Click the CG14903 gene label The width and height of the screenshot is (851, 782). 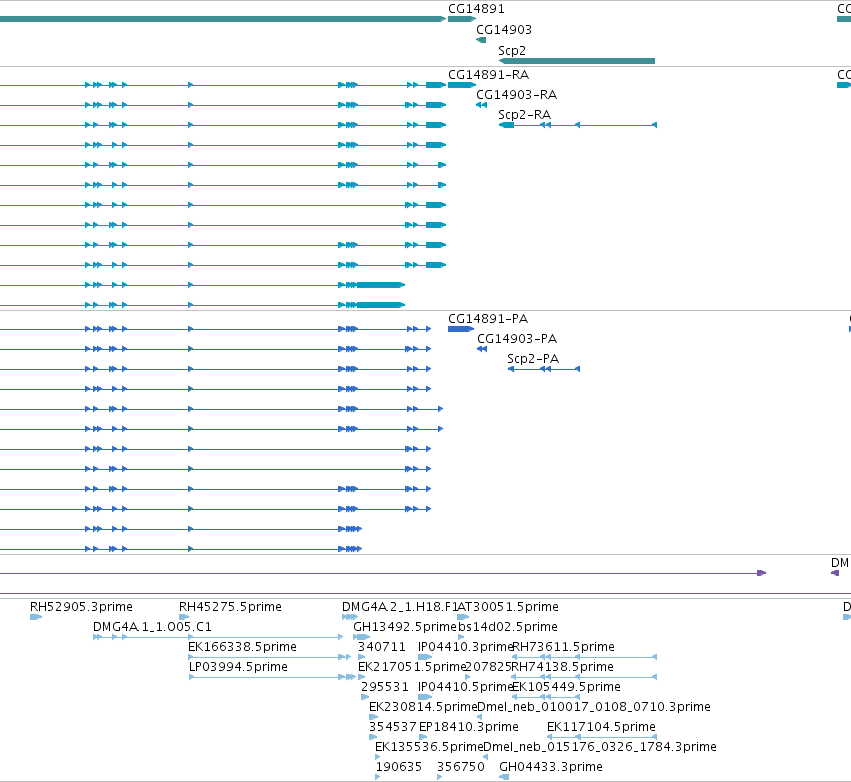coord(504,30)
